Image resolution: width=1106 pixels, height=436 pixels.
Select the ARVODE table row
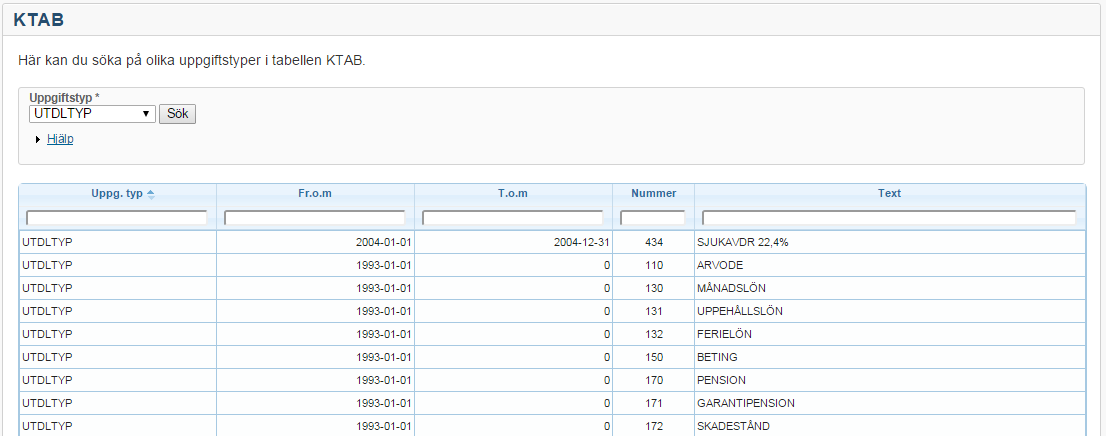pyautogui.click(x=717, y=265)
